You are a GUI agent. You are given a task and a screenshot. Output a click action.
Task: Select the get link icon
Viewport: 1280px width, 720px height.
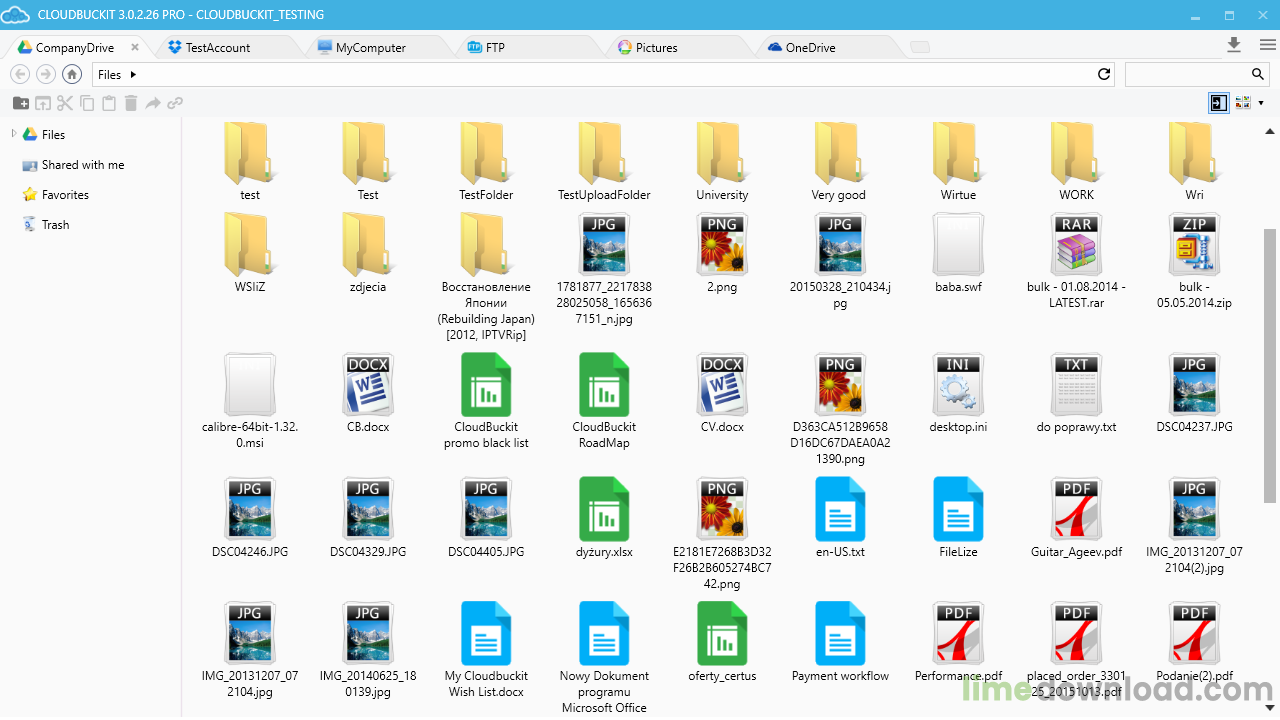pos(175,102)
